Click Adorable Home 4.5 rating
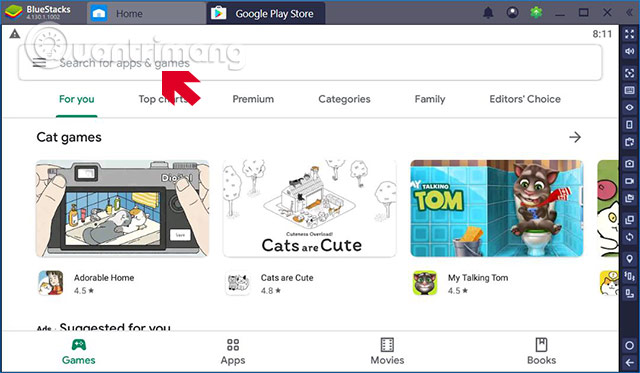 coord(84,291)
